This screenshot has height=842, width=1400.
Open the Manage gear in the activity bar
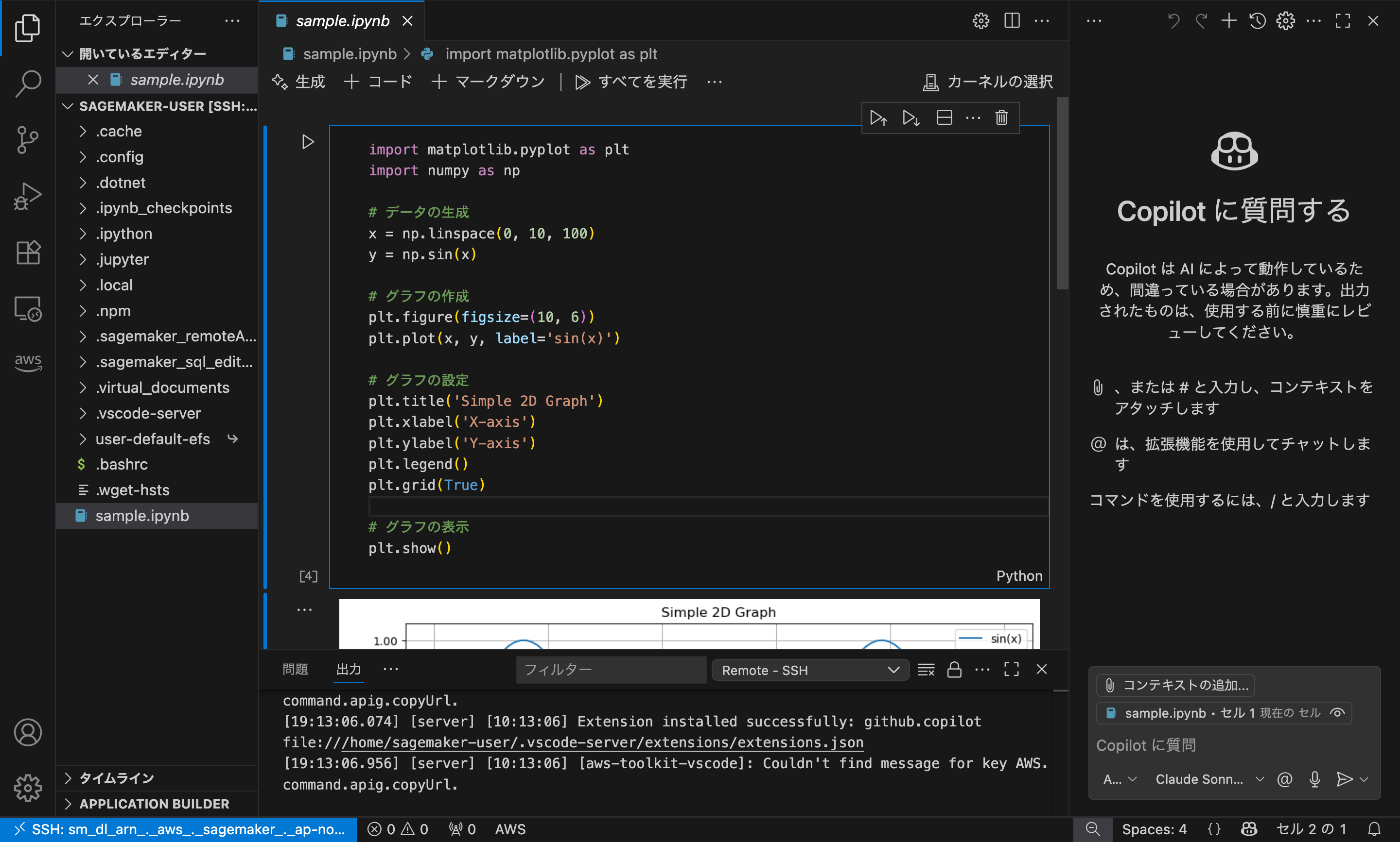[x=28, y=788]
